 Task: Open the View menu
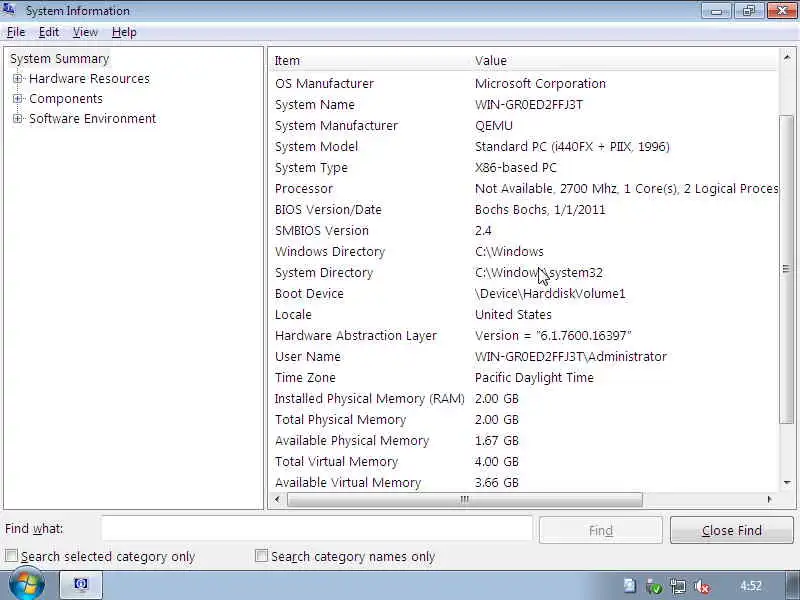click(85, 32)
